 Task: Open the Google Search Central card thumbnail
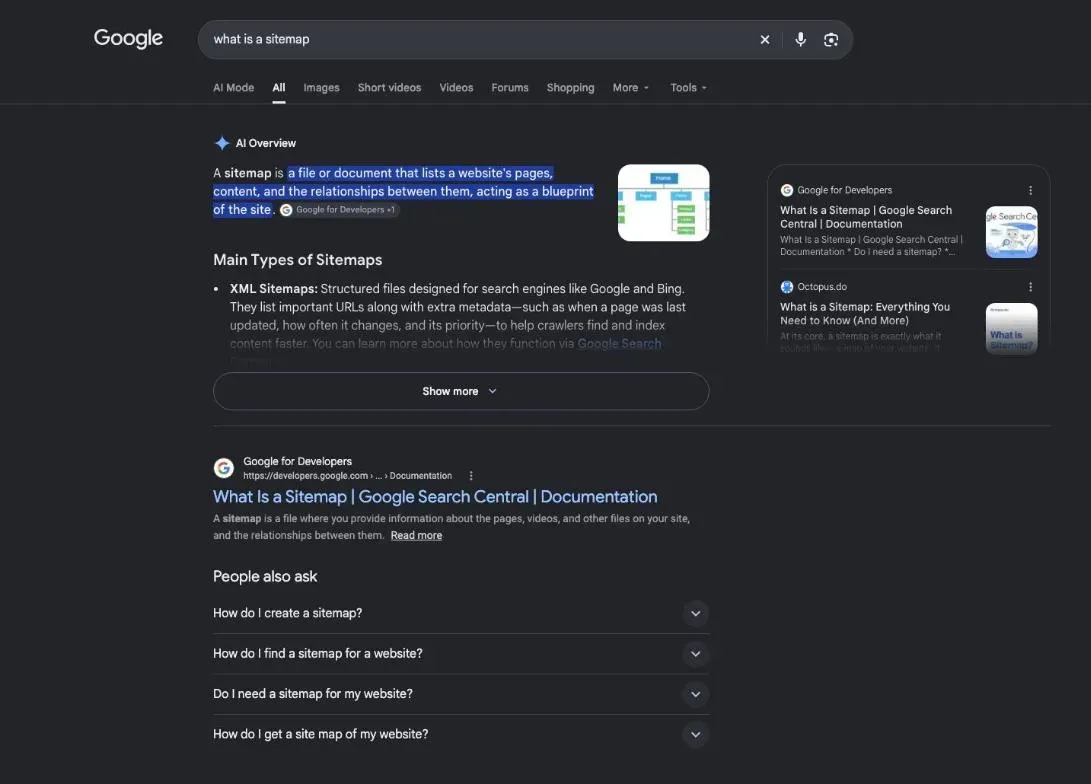(x=1011, y=232)
